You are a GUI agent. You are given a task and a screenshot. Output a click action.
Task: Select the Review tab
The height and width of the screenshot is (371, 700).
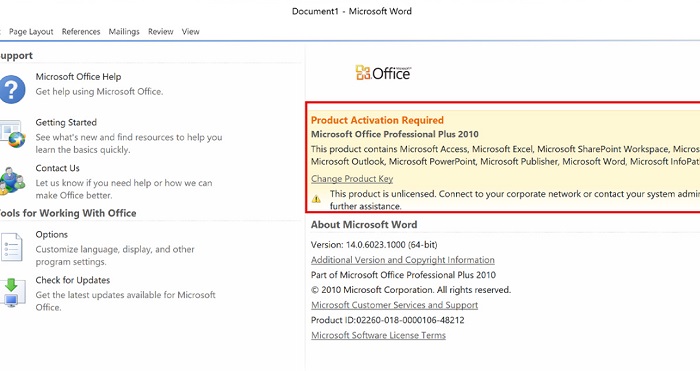pos(161,32)
